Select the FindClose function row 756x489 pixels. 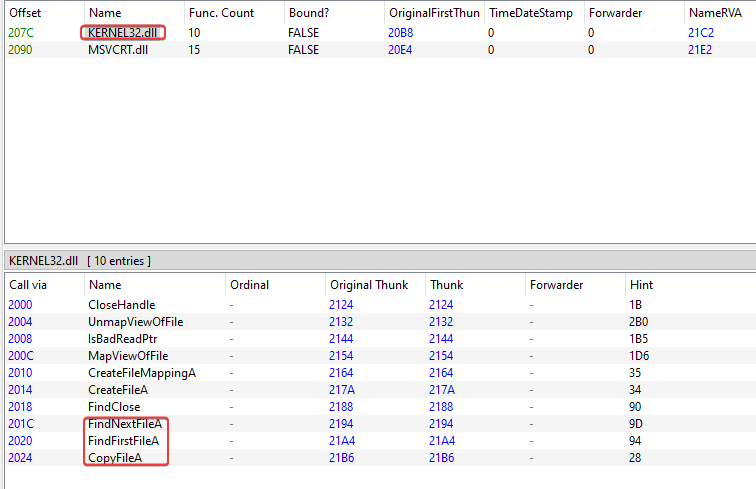(x=380, y=407)
